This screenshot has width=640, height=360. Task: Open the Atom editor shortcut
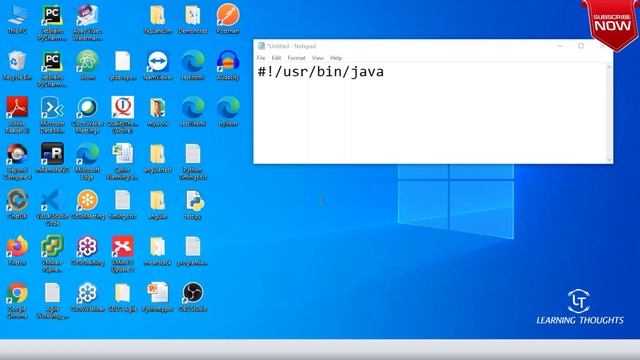[x=87, y=65]
